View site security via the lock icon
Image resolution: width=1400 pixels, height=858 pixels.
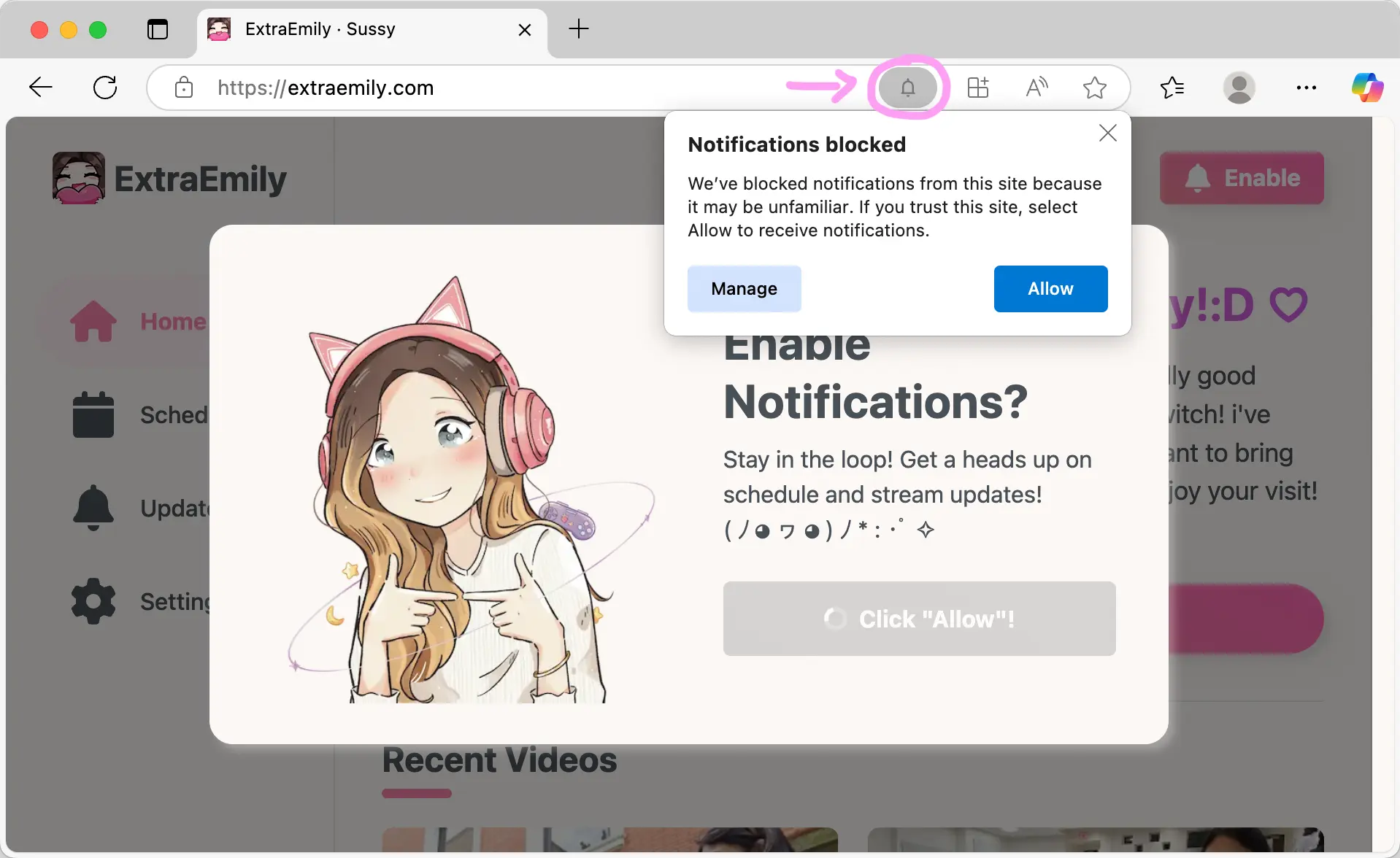click(184, 88)
